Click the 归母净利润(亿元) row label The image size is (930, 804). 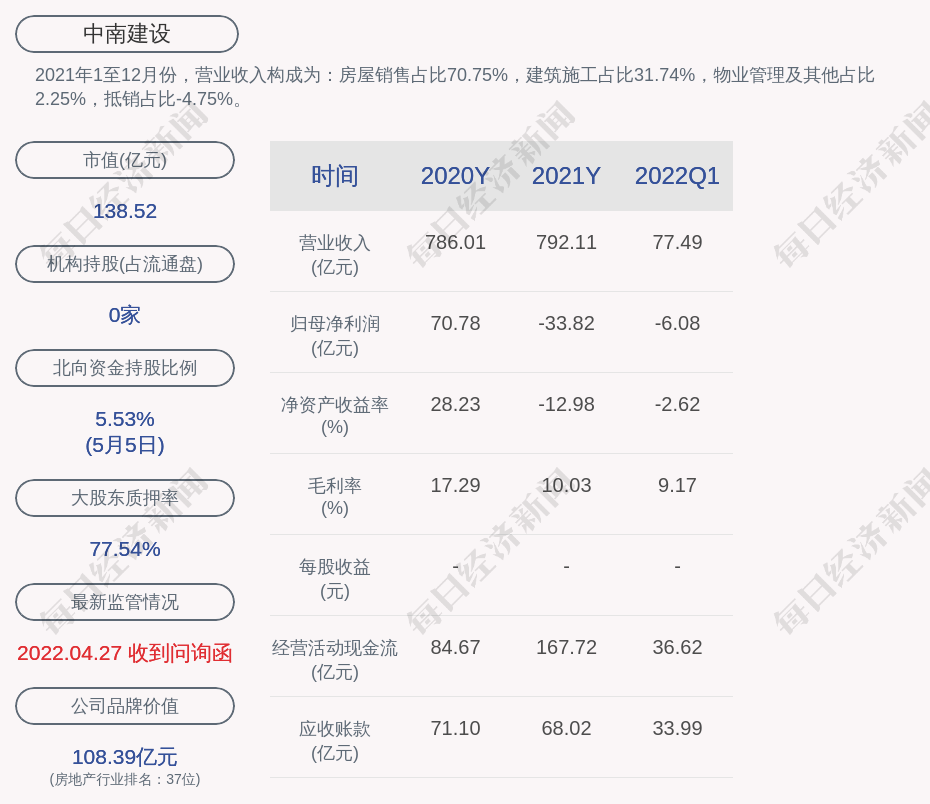click(x=335, y=336)
